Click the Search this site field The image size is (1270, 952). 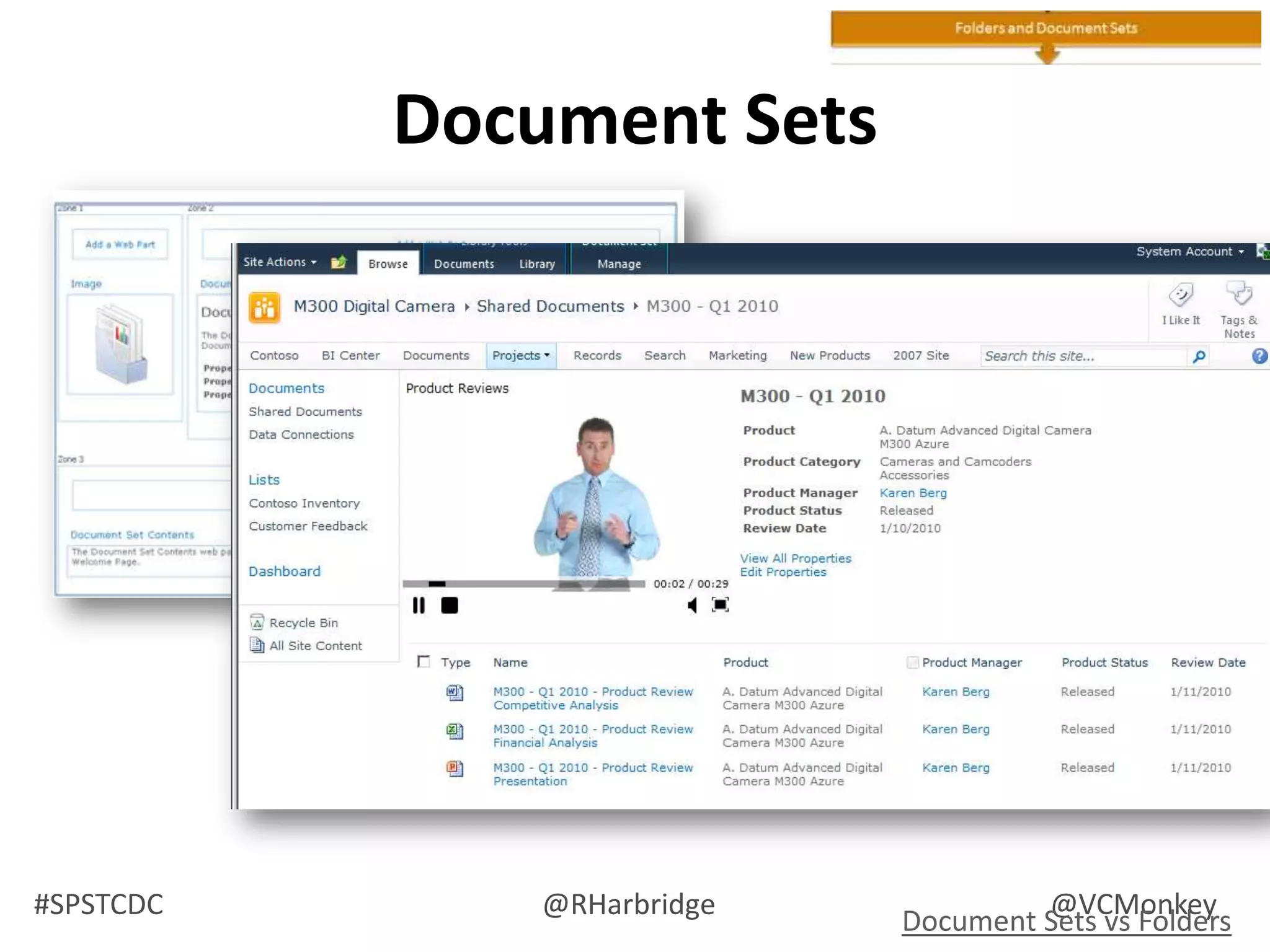point(1083,356)
